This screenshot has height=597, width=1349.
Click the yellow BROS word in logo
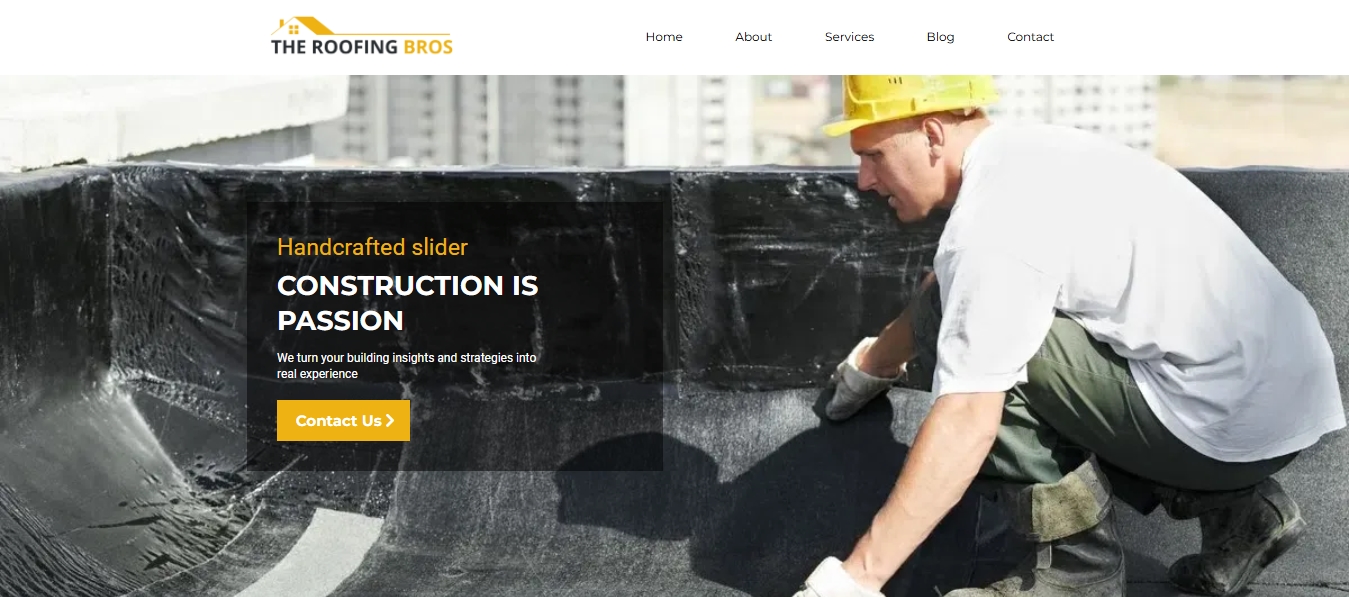428,46
